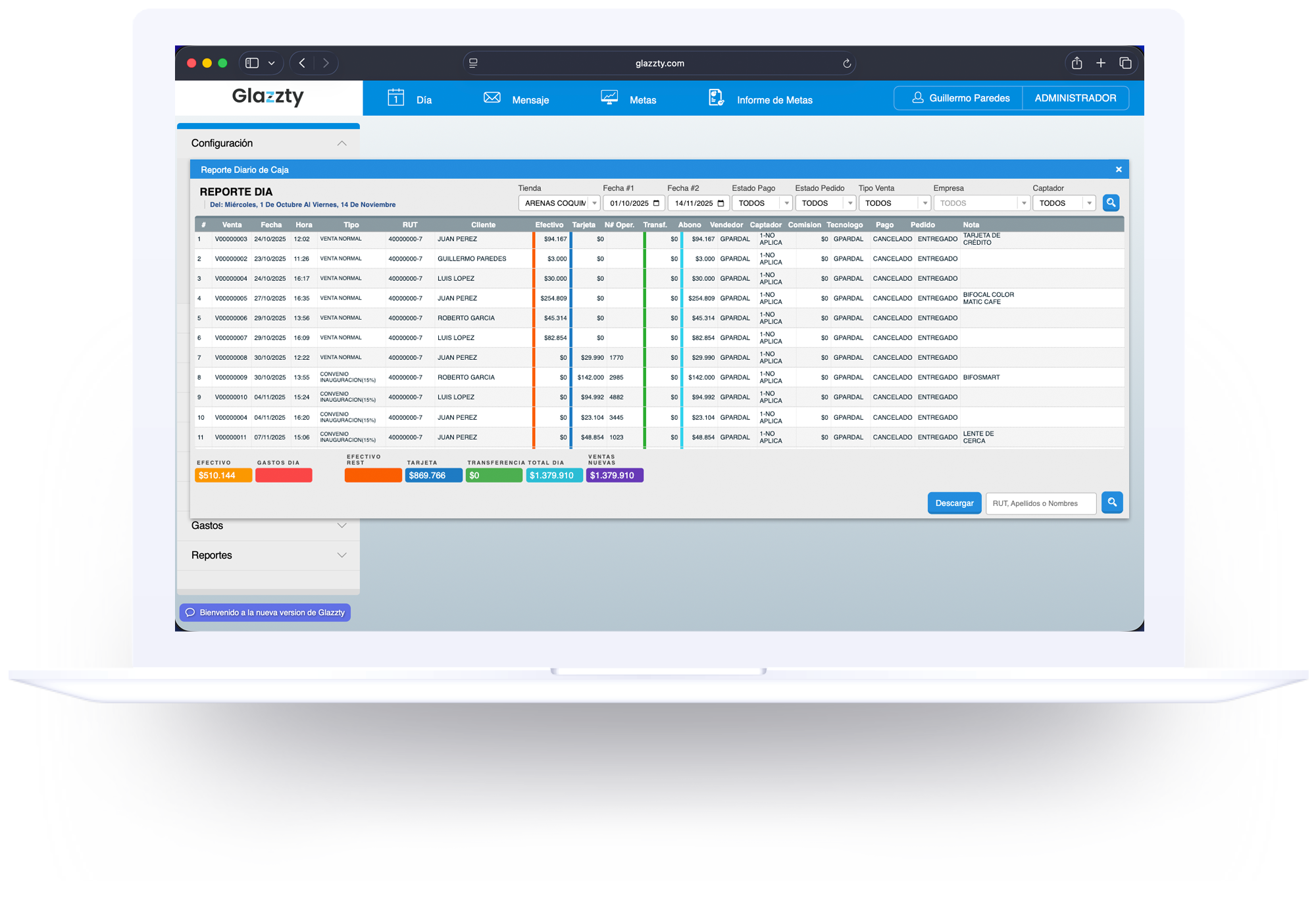Viewport: 1316px width, 921px height.
Task: Switch to the Metas section
Action: click(x=643, y=99)
